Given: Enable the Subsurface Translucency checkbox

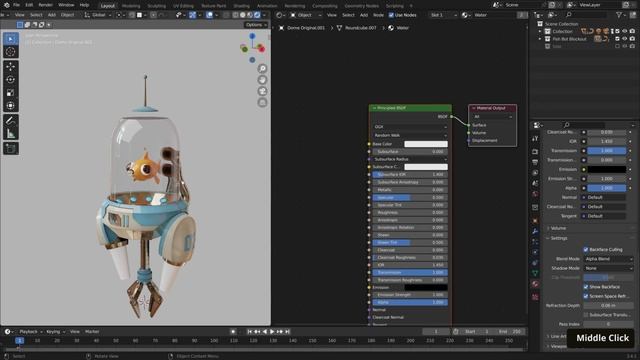Looking at the screenshot, I should click(586, 315).
